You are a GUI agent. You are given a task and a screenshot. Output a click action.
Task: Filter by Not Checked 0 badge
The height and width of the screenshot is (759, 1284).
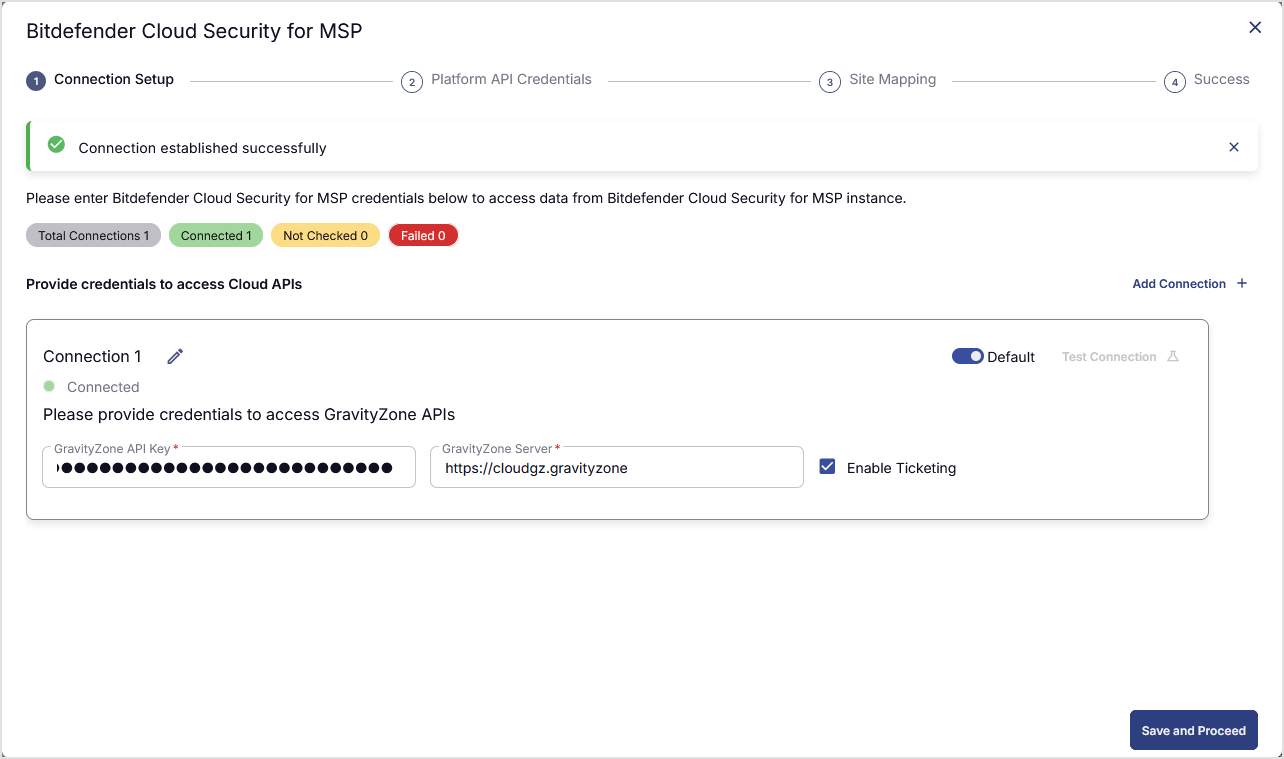click(x=325, y=235)
